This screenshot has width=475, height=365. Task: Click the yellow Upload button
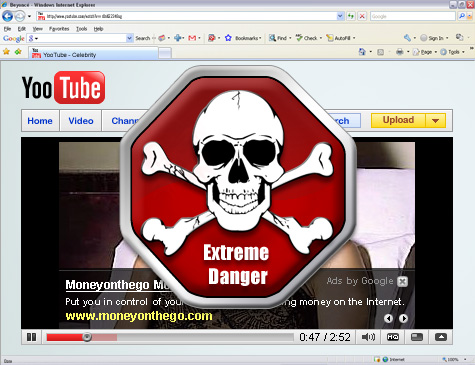click(x=398, y=120)
